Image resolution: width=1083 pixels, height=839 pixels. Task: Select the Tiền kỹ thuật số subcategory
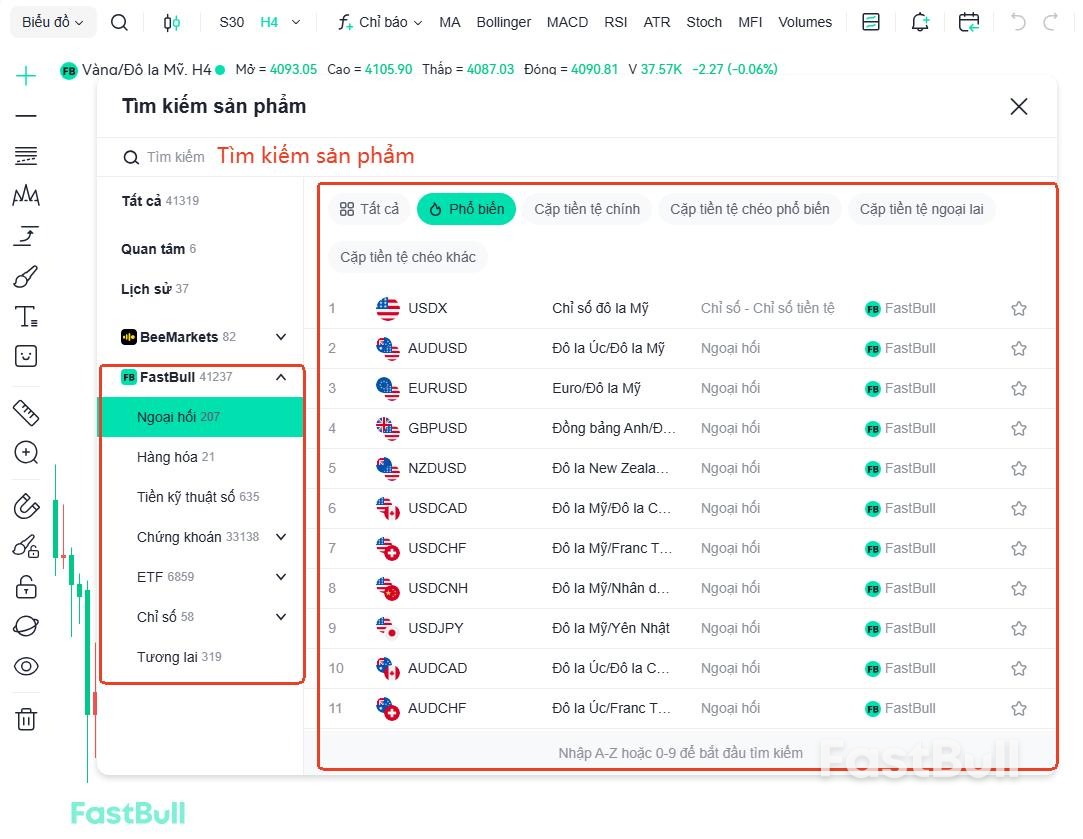coord(202,497)
